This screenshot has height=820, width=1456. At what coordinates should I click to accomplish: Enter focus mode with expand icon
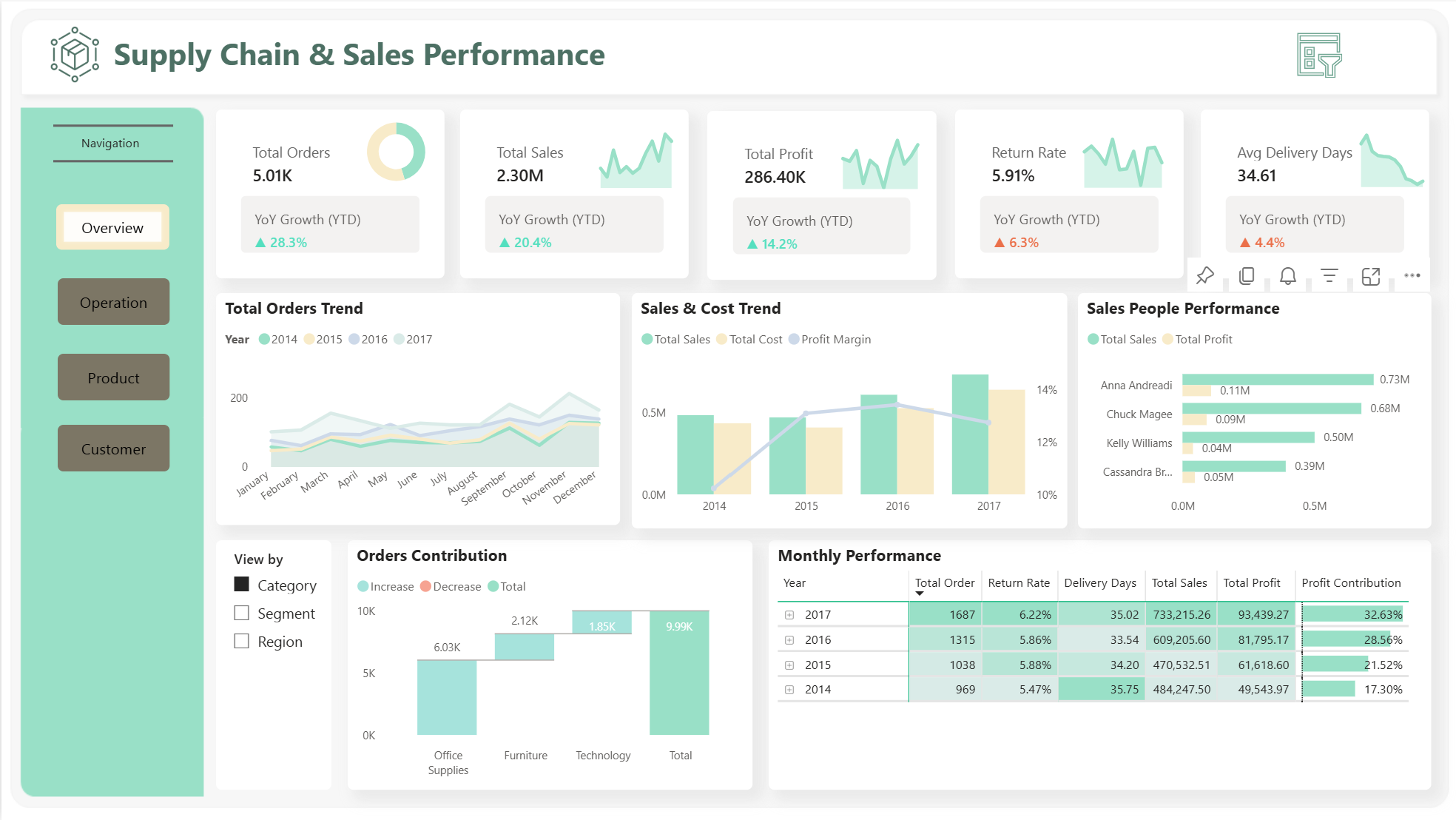click(x=1371, y=276)
